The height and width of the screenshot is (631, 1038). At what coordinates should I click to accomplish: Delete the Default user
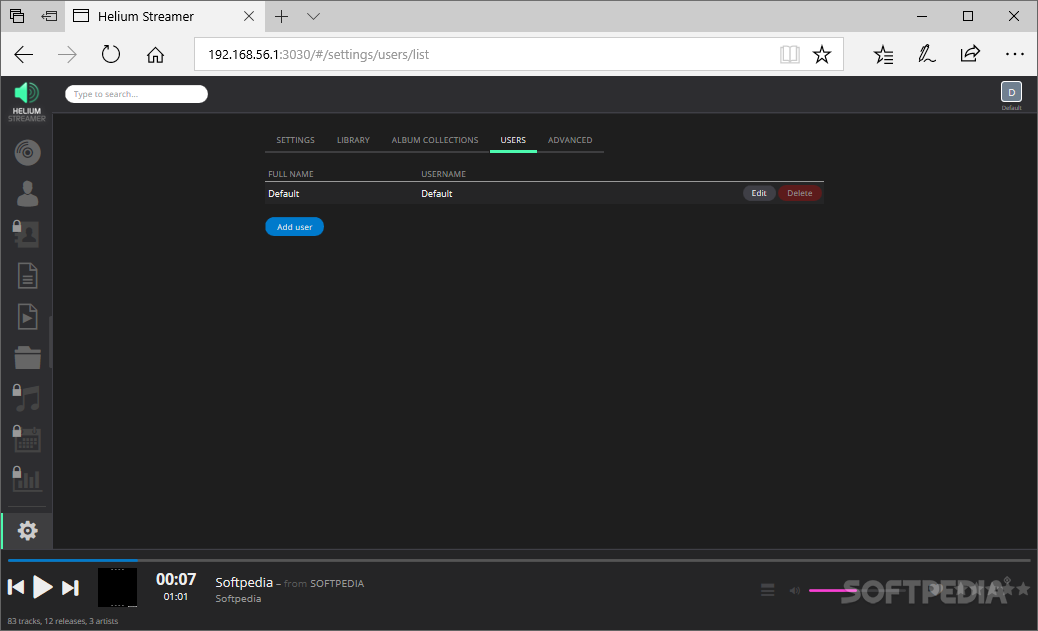(x=800, y=193)
